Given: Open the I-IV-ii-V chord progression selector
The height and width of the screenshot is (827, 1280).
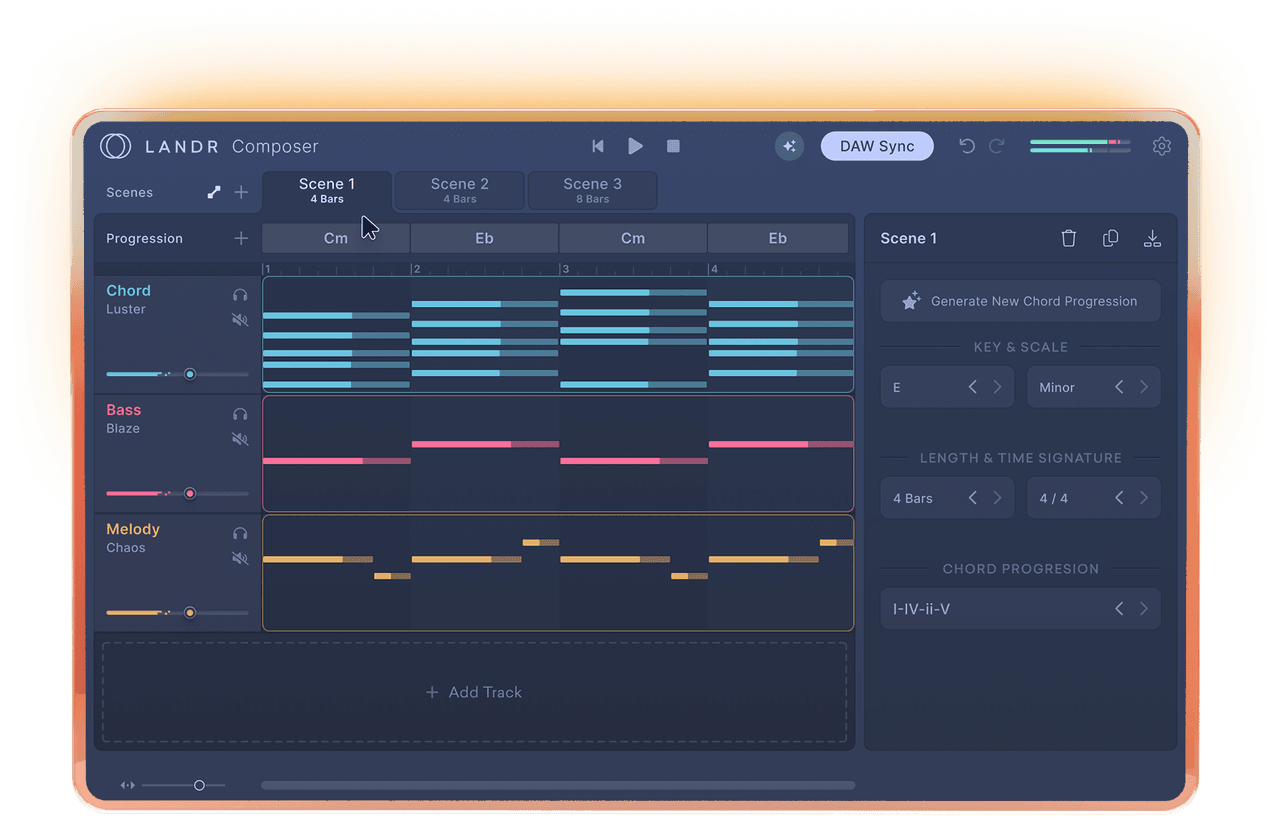Looking at the screenshot, I should [1020, 608].
